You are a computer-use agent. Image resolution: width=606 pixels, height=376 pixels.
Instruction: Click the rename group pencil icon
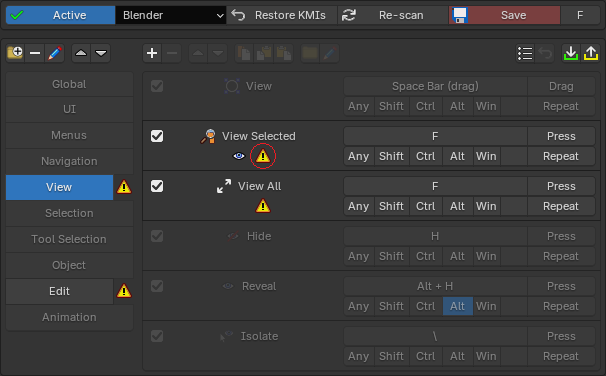pyautogui.click(x=54, y=53)
